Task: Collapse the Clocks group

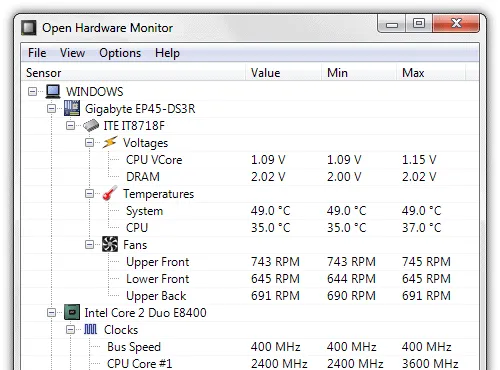Action: (x=70, y=330)
